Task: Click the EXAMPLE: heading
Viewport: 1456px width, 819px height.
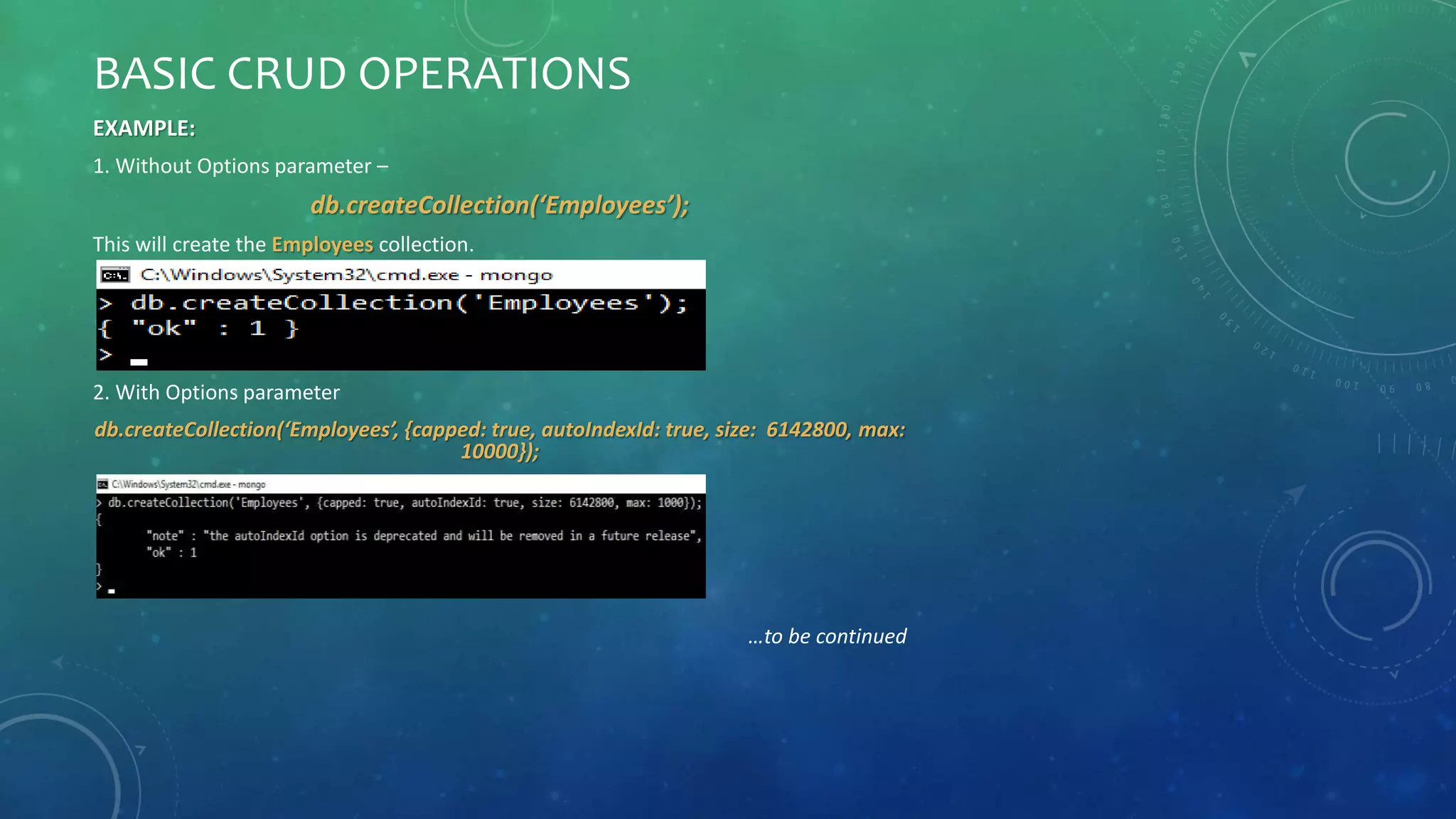Action: 144,128
